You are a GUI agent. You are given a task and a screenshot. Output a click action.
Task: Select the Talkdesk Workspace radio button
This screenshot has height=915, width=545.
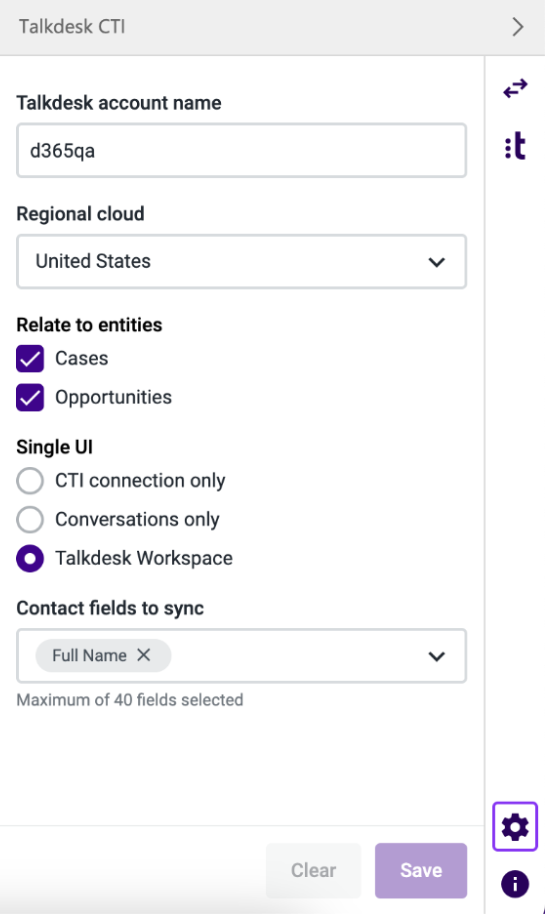pos(30,558)
